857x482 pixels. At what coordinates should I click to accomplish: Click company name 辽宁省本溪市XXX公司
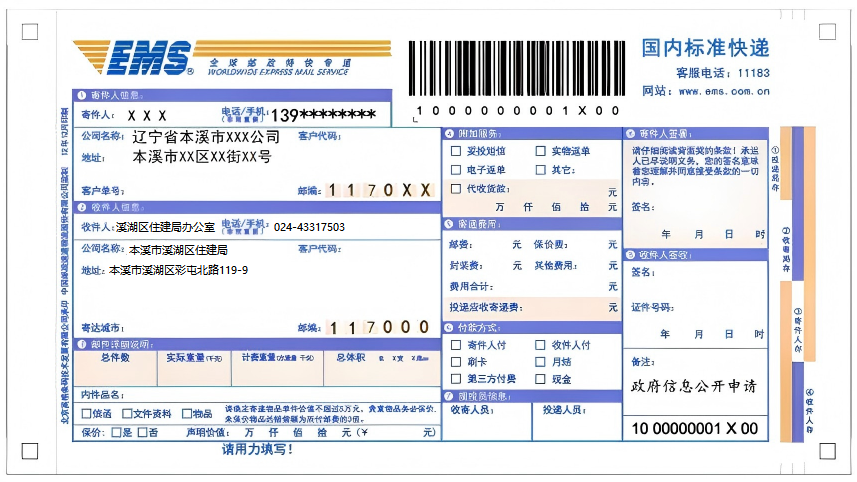(206, 137)
